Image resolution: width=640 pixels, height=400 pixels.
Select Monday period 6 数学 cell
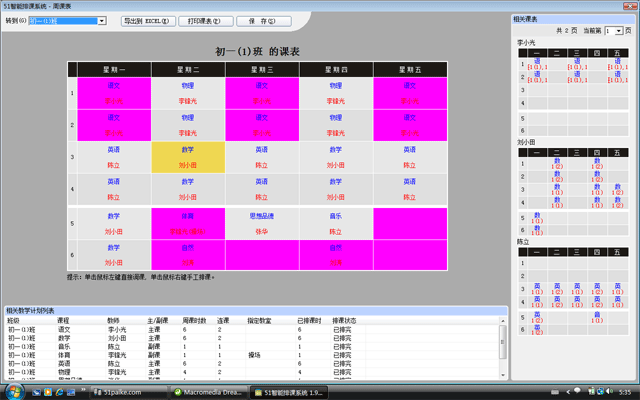tap(114, 255)
